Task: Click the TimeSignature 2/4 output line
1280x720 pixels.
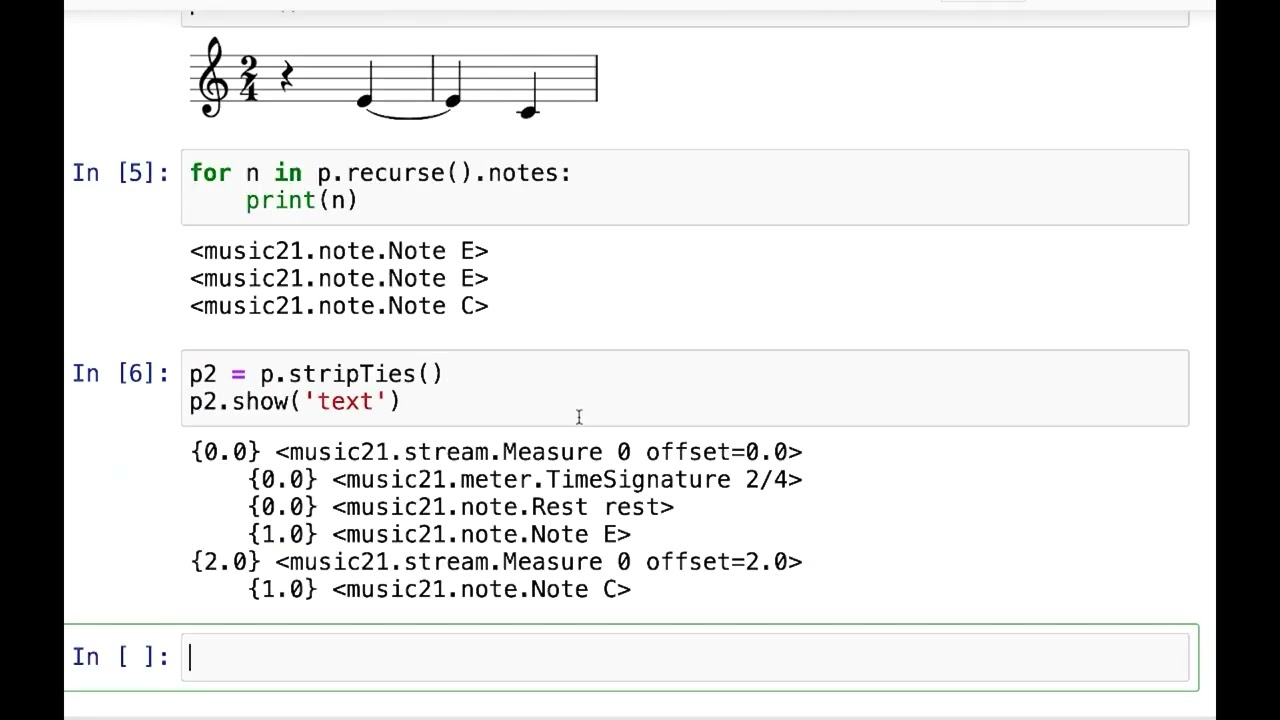Action: [x=525, y=480]
